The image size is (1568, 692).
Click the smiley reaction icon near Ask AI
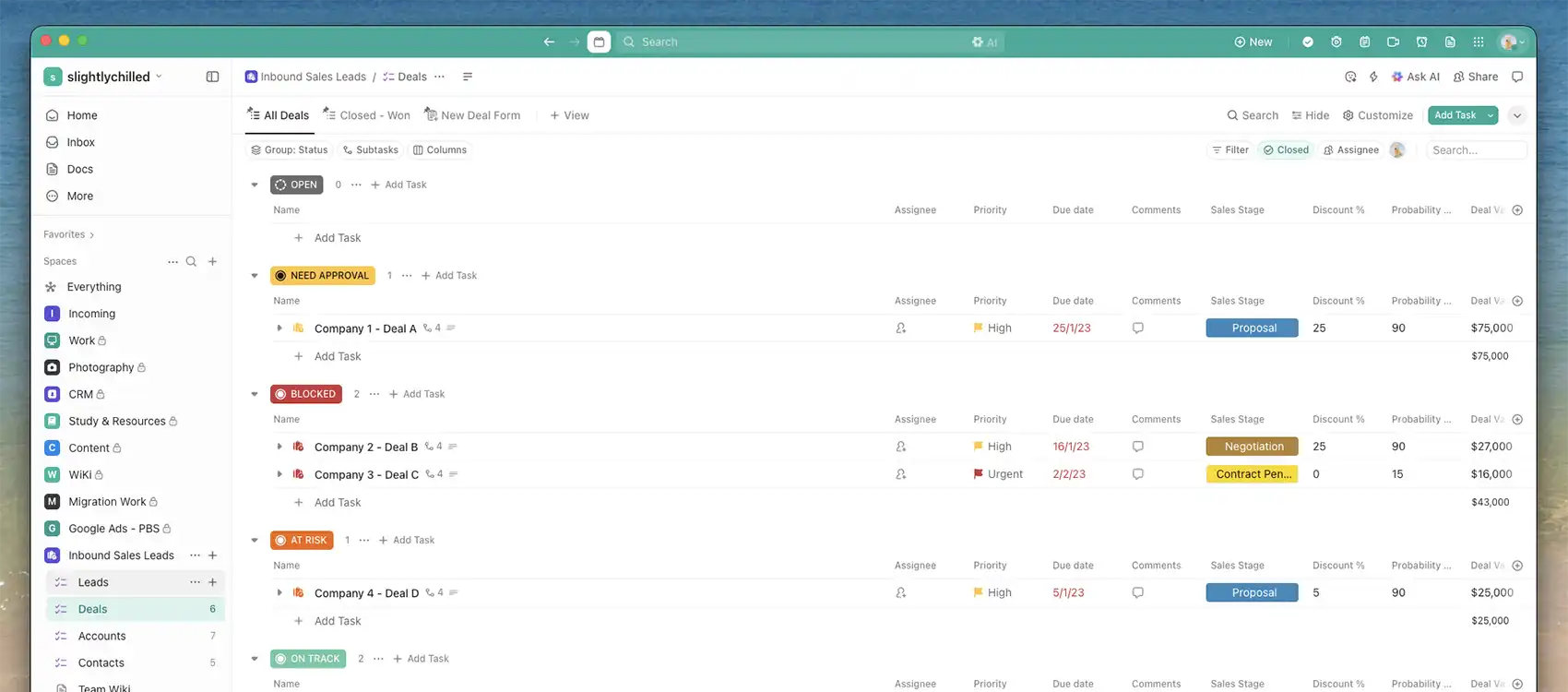coord(1350,77)
